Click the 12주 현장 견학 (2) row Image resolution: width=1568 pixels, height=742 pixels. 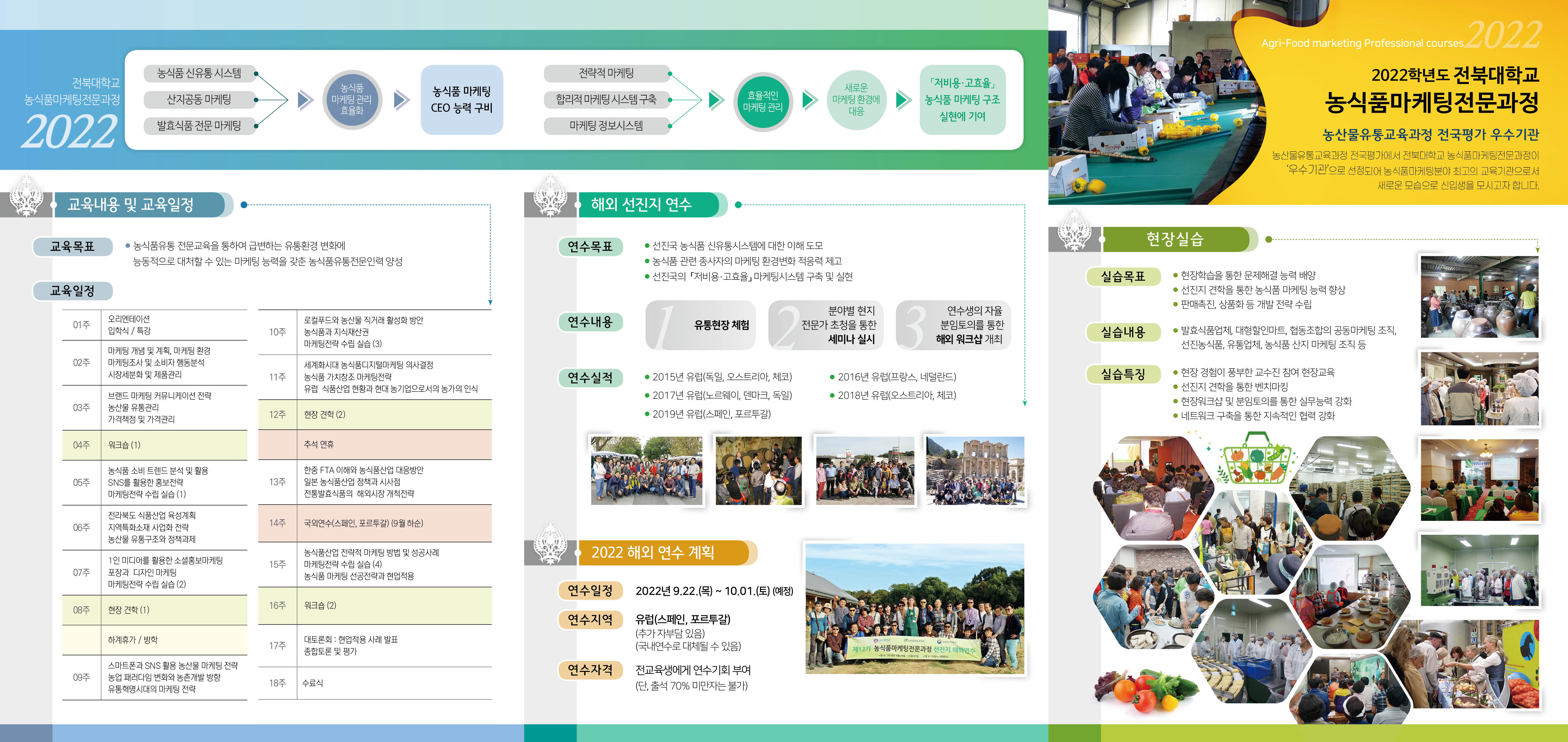coord(375,415)
